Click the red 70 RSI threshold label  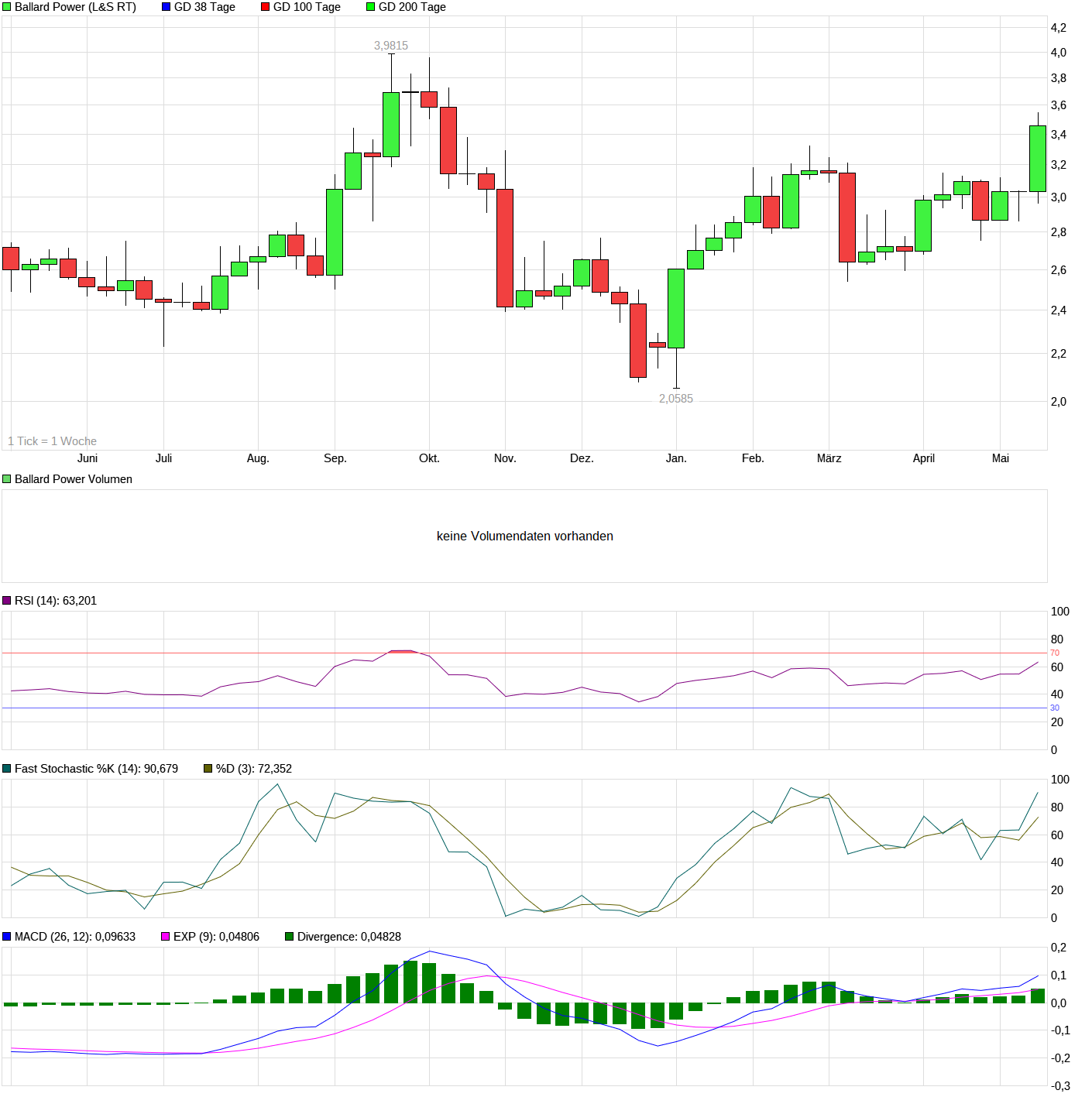pyautogui.click(x=1055, y=653)
